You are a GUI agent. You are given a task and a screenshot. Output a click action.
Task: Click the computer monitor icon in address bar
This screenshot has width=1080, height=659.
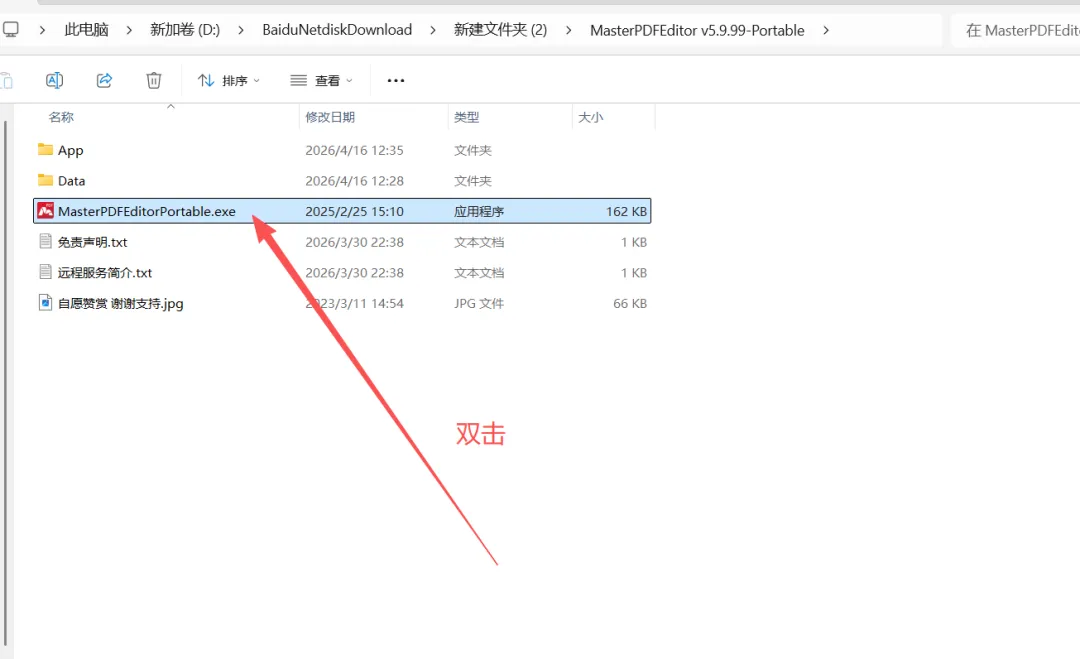[10, 30]
